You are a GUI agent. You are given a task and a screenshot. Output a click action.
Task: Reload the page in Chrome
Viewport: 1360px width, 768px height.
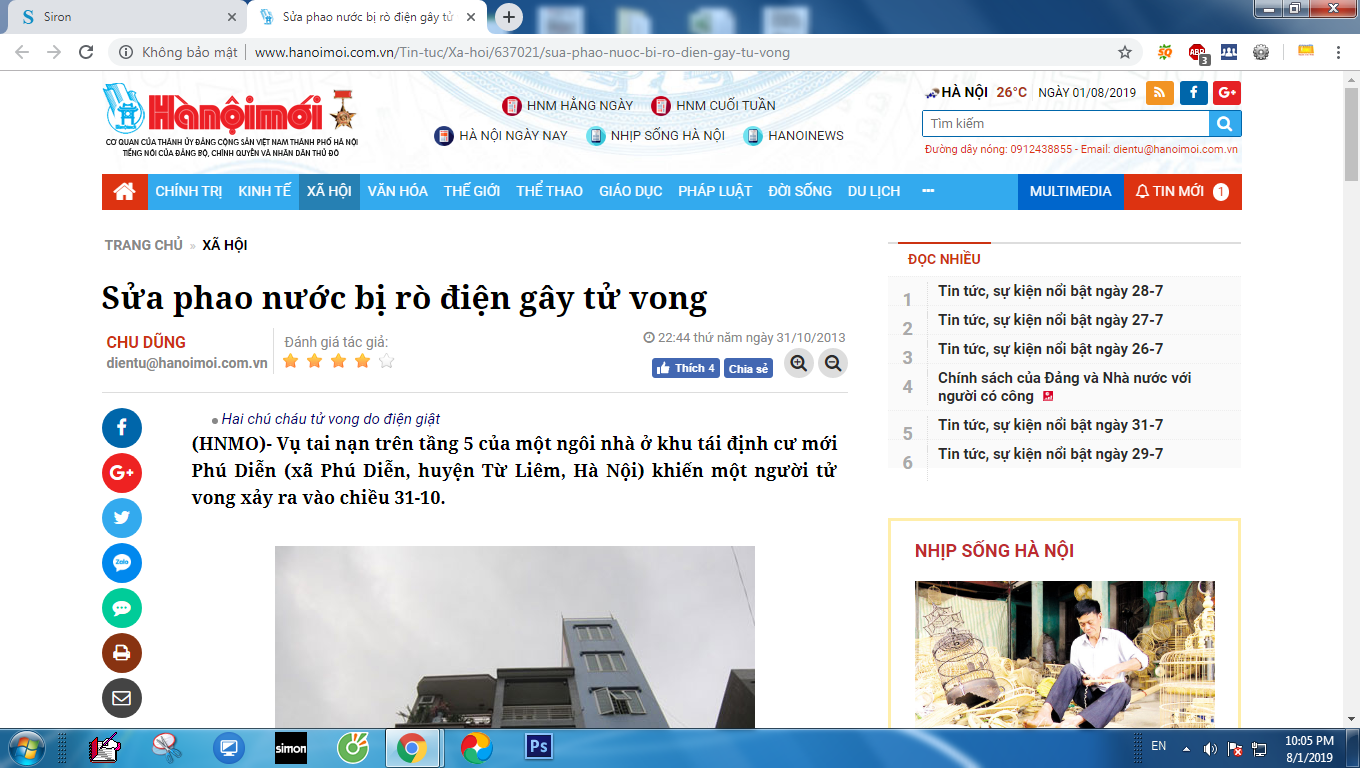[86, 52]
